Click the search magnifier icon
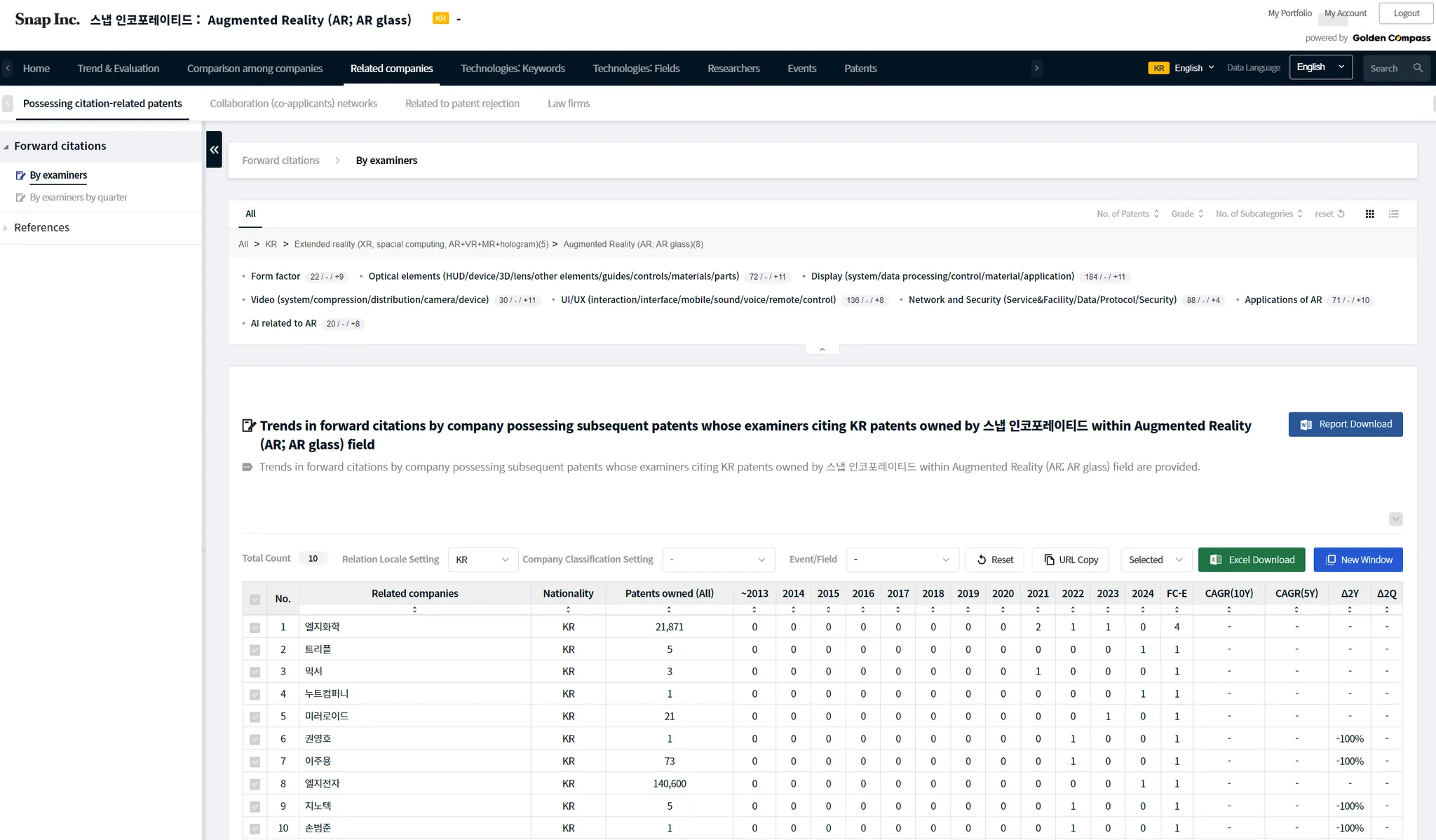 tap(1418, 68)
